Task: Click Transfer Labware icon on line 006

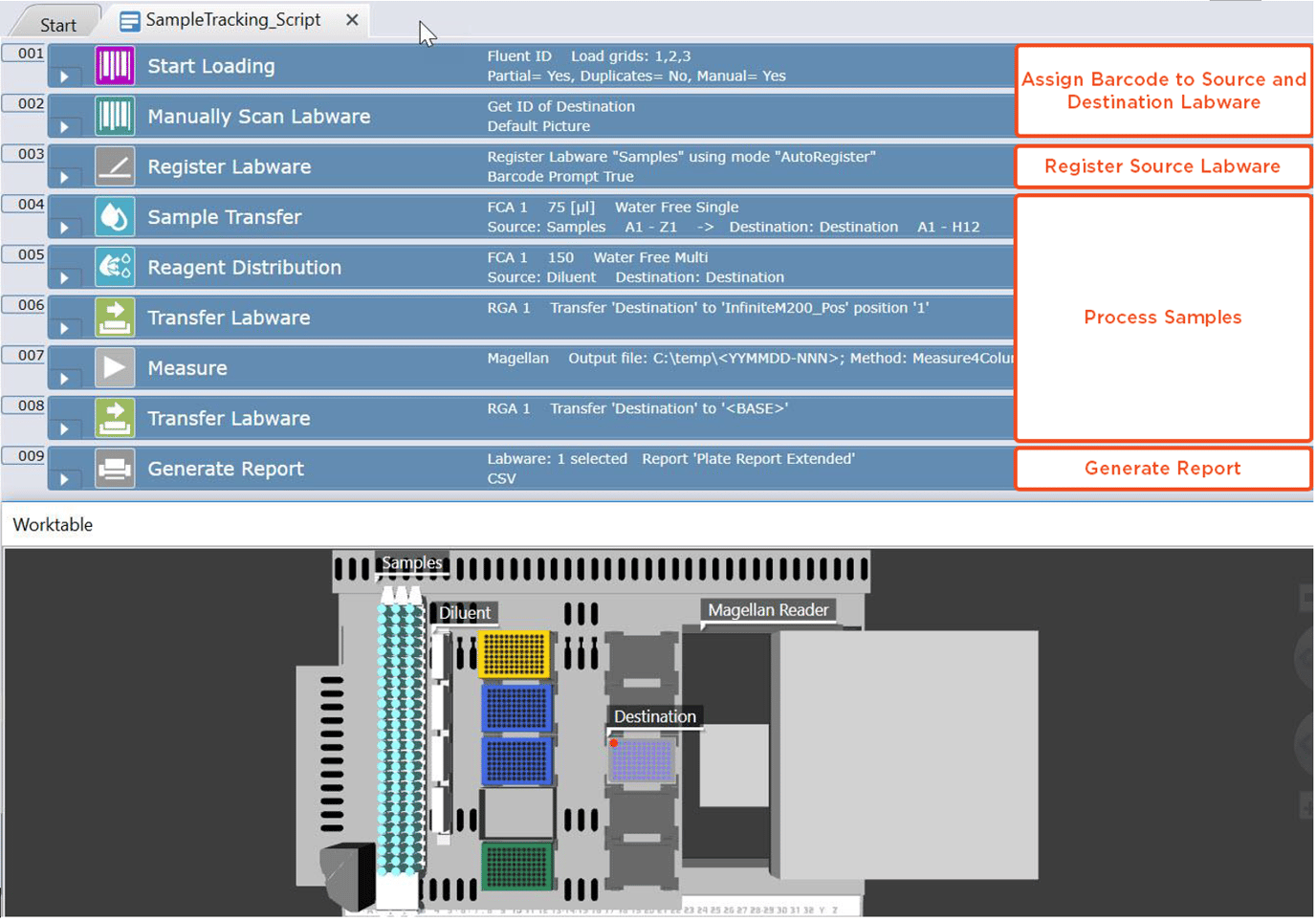Action: tap(115, 318)
